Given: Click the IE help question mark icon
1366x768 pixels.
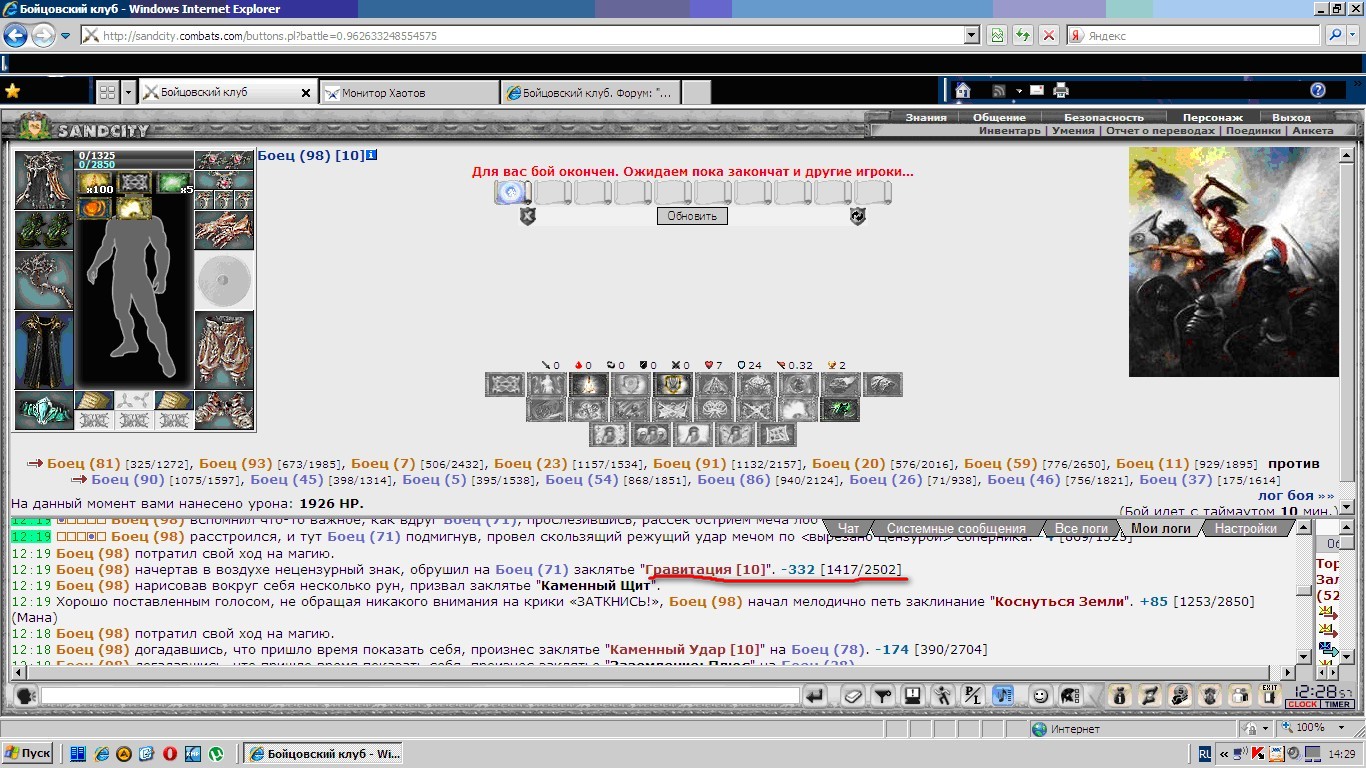Looking at the screenshot, I should click(x=1318, y=91).
